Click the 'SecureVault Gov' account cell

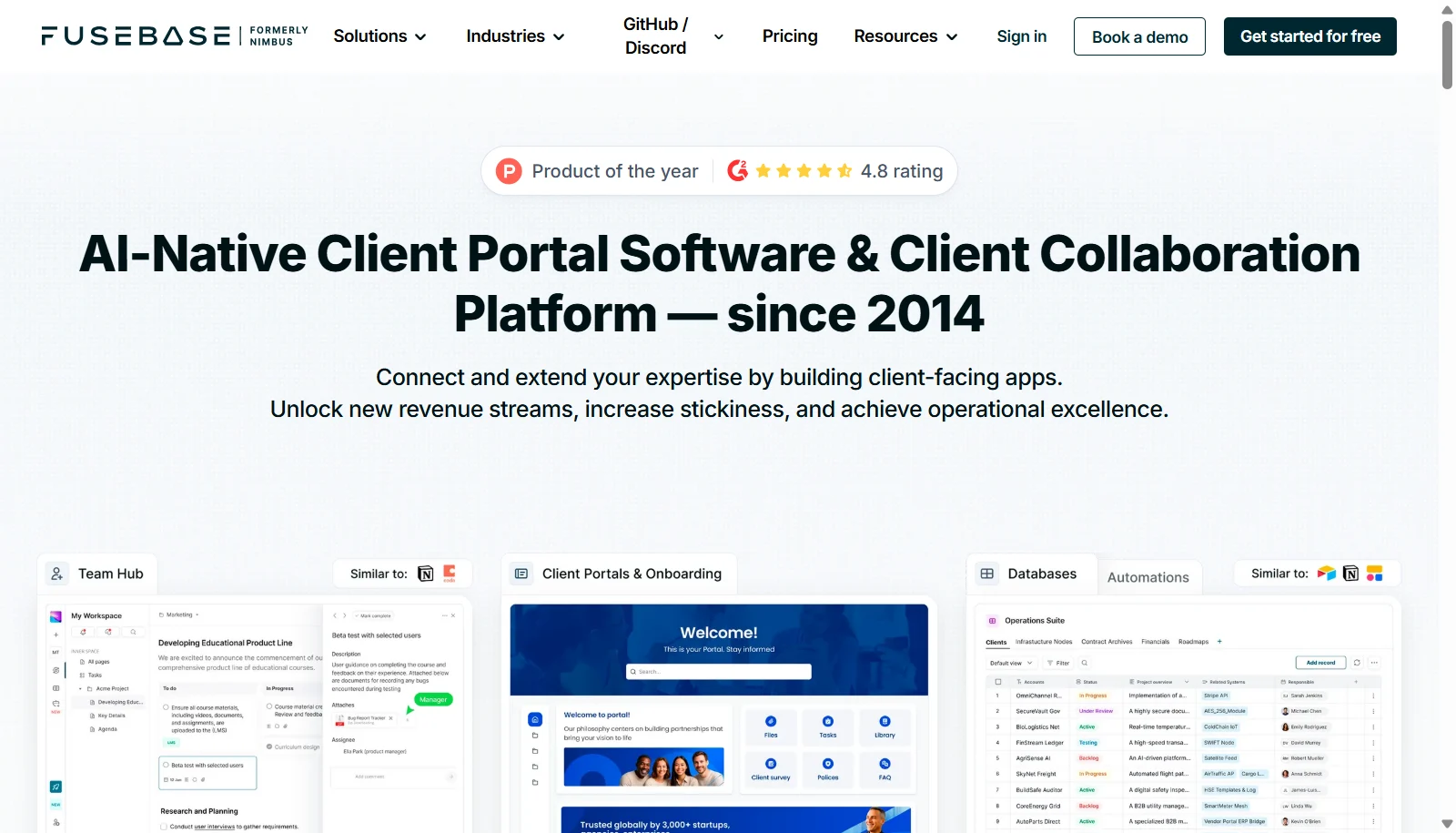pyautogui.click(x=1038, y=711)
